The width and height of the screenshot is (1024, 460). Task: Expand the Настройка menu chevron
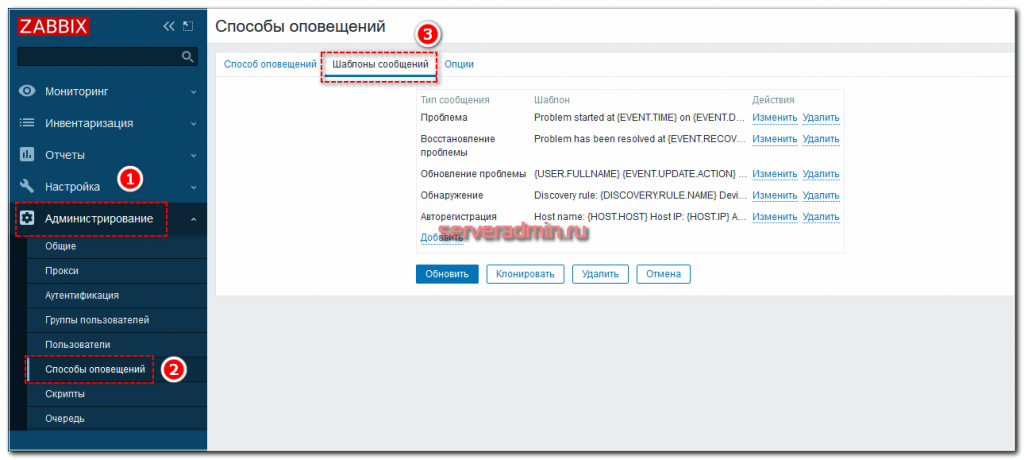click(193, 187)
